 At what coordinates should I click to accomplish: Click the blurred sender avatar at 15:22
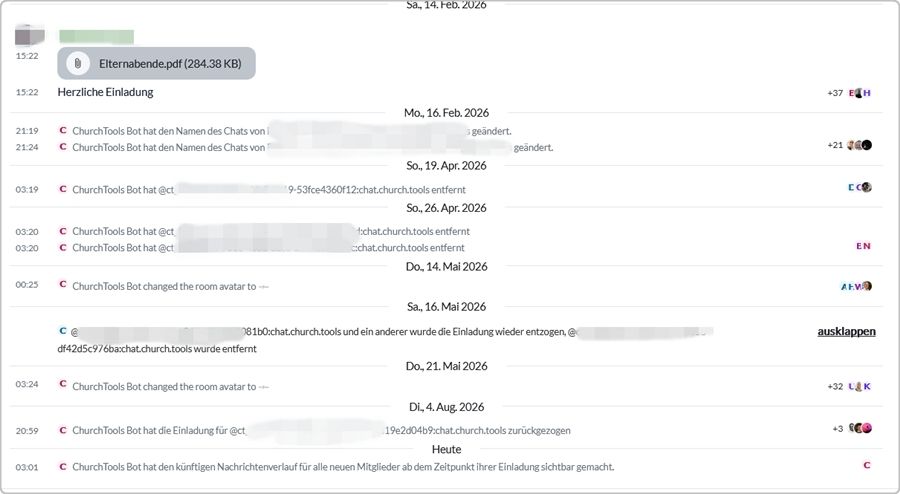point(29,36)
